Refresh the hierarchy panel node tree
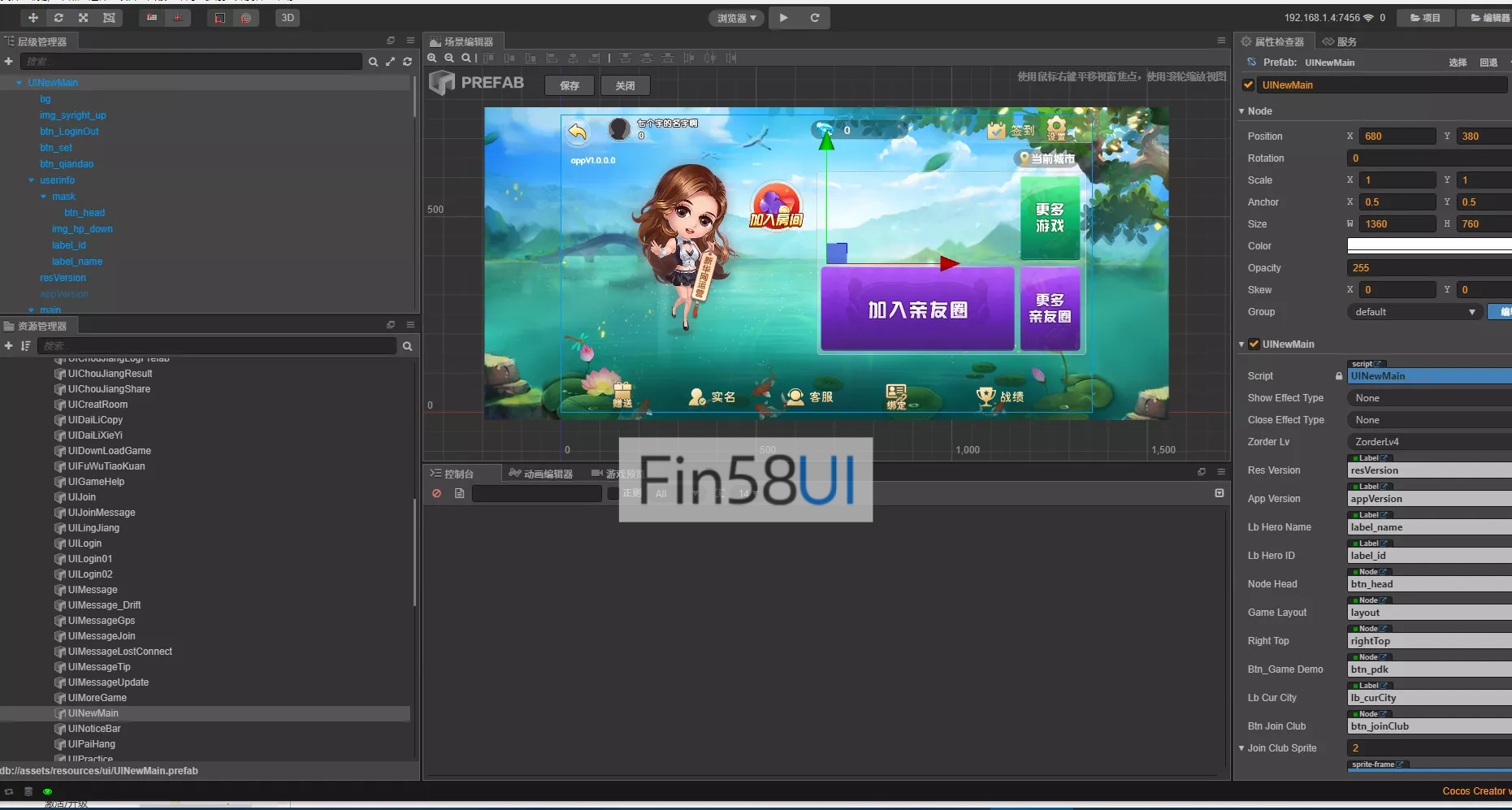The width and height of the screenshot is (1512, 810). 407,62
